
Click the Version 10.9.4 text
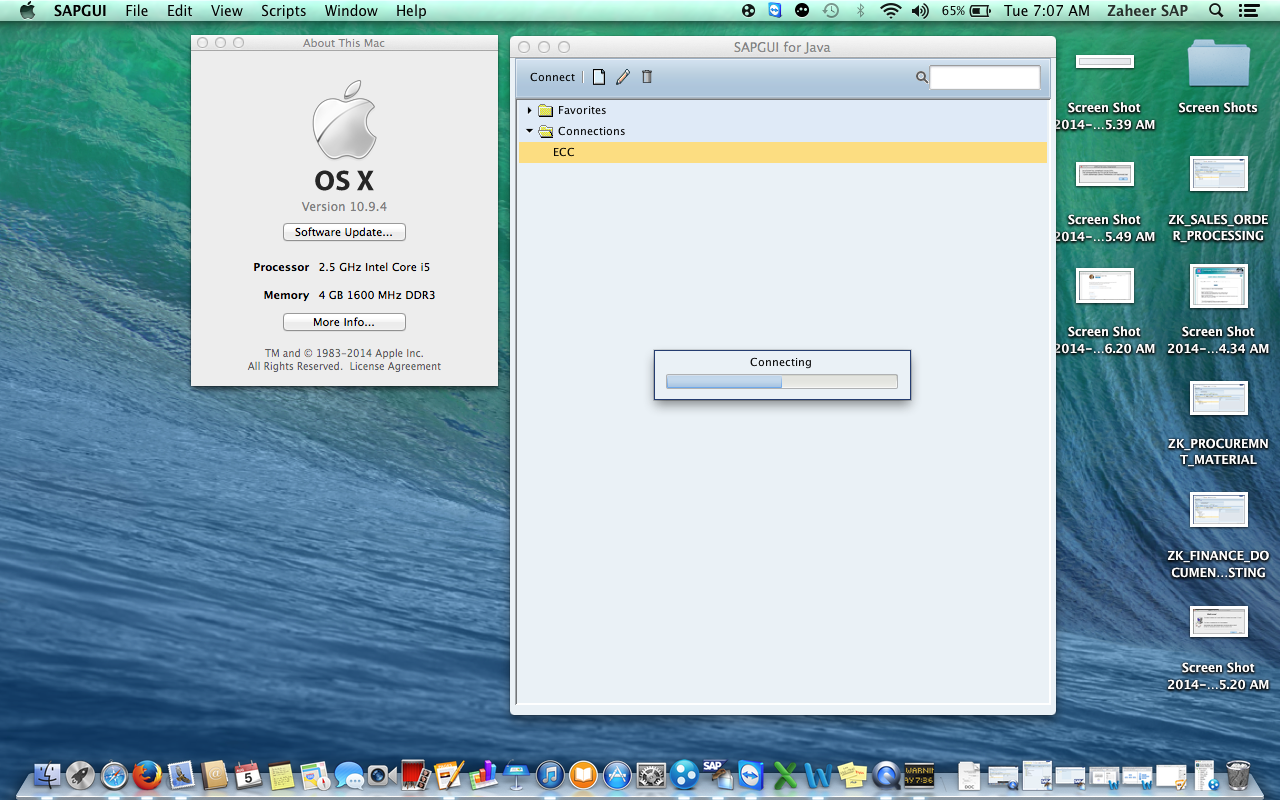(x=344, y=207)
